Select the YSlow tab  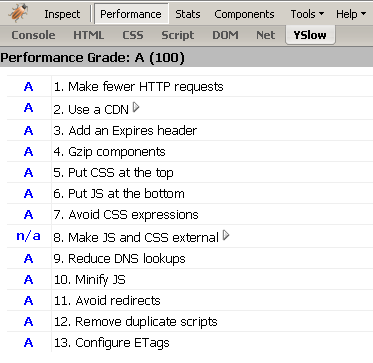click(310, 35)
